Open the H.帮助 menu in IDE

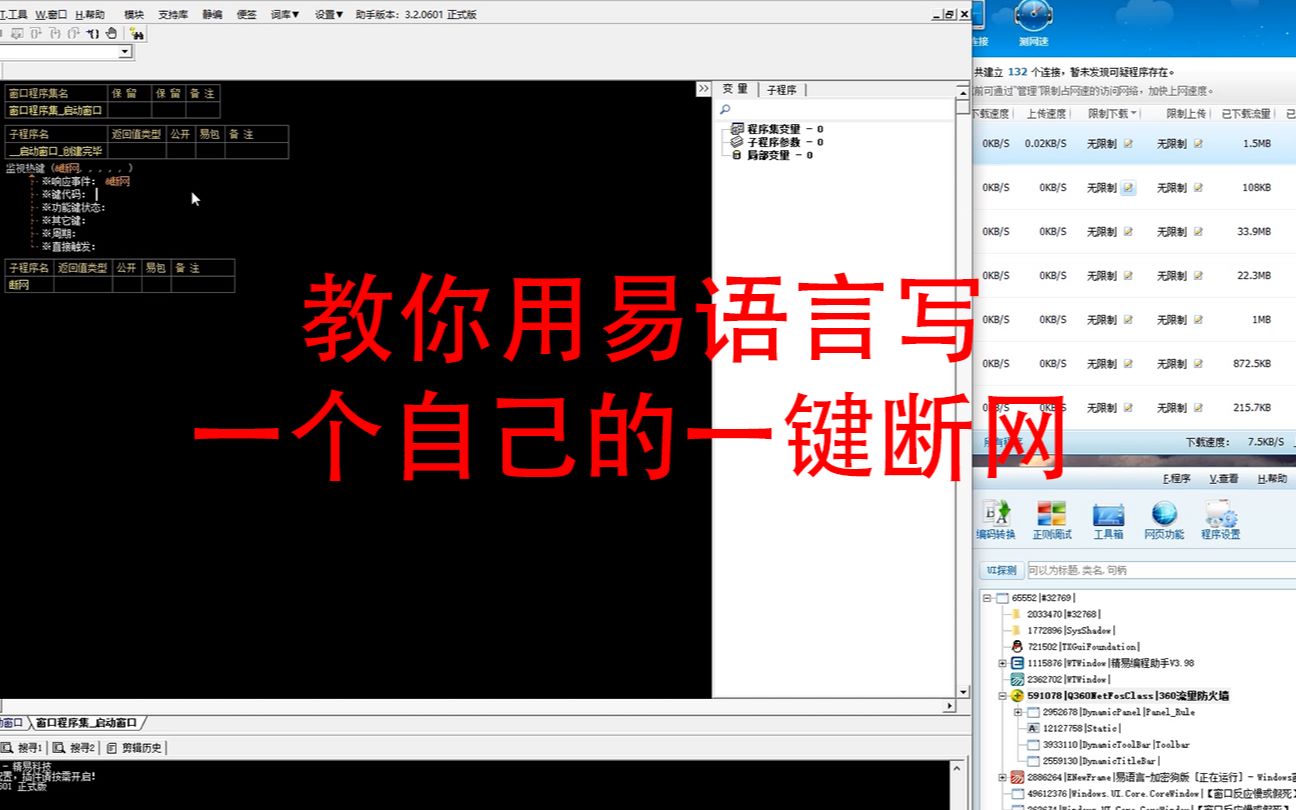89,15
